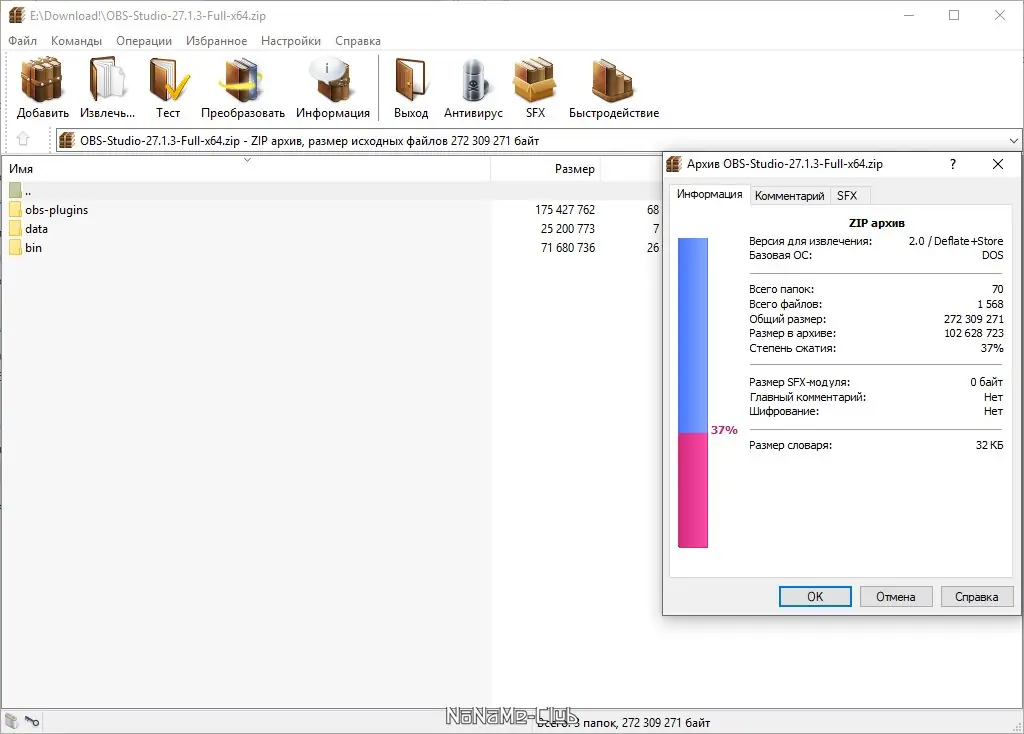The height and width of the screenshot is (734, 1024).
Task: Sort by the Имя column header
Action: [x=246, y=168]
